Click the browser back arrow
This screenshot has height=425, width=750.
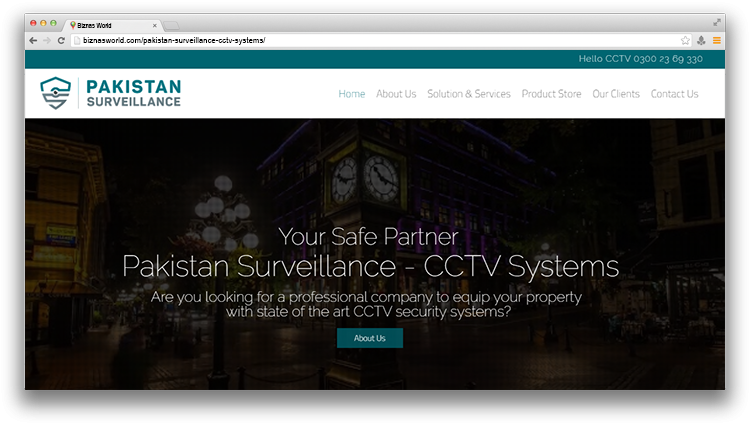[33, 41]
